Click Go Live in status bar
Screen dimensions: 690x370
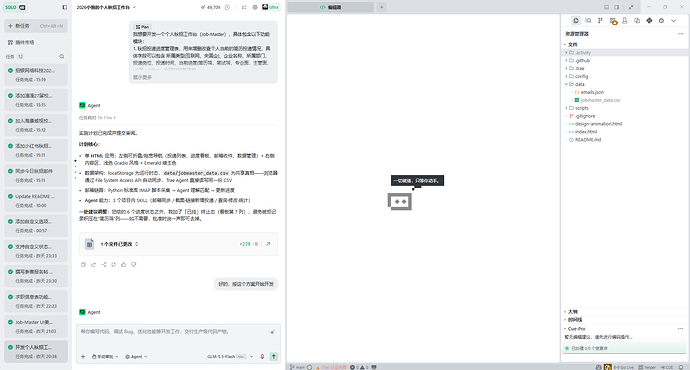point(624,367)
